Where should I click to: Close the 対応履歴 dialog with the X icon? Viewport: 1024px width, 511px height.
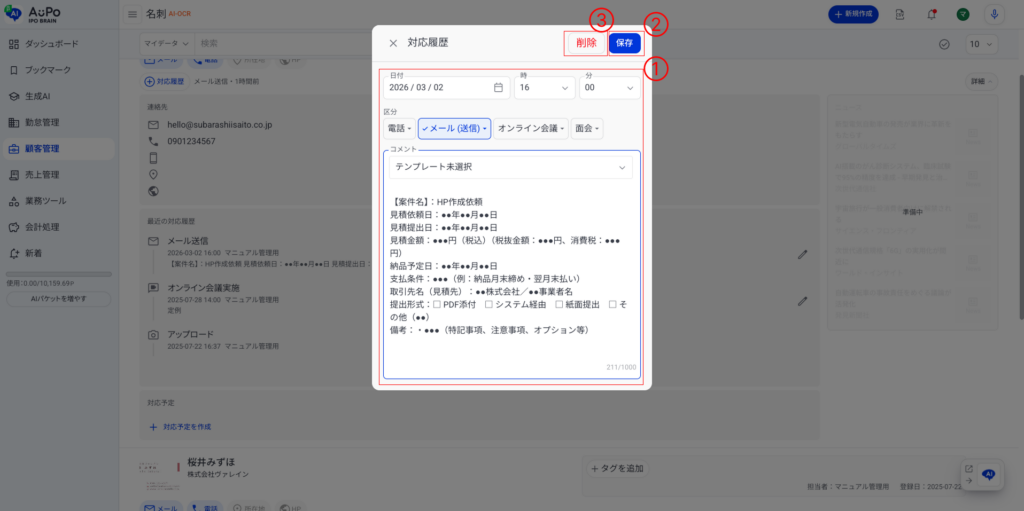393,44
